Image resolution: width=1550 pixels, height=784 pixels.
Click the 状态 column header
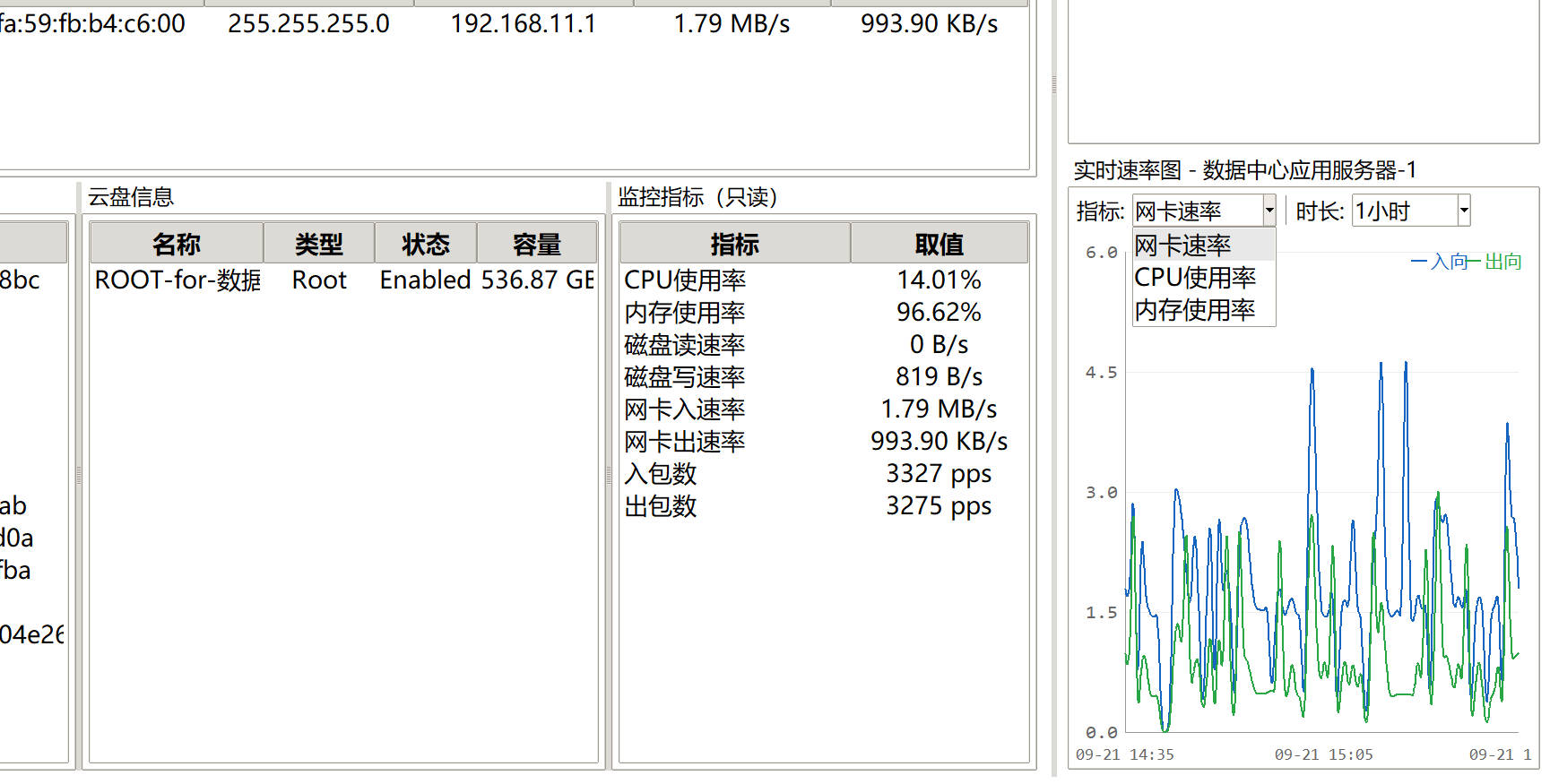coord(426,244)
